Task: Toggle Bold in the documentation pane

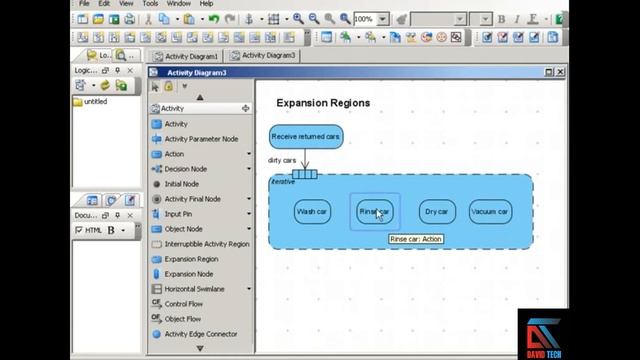Action: 111,230
